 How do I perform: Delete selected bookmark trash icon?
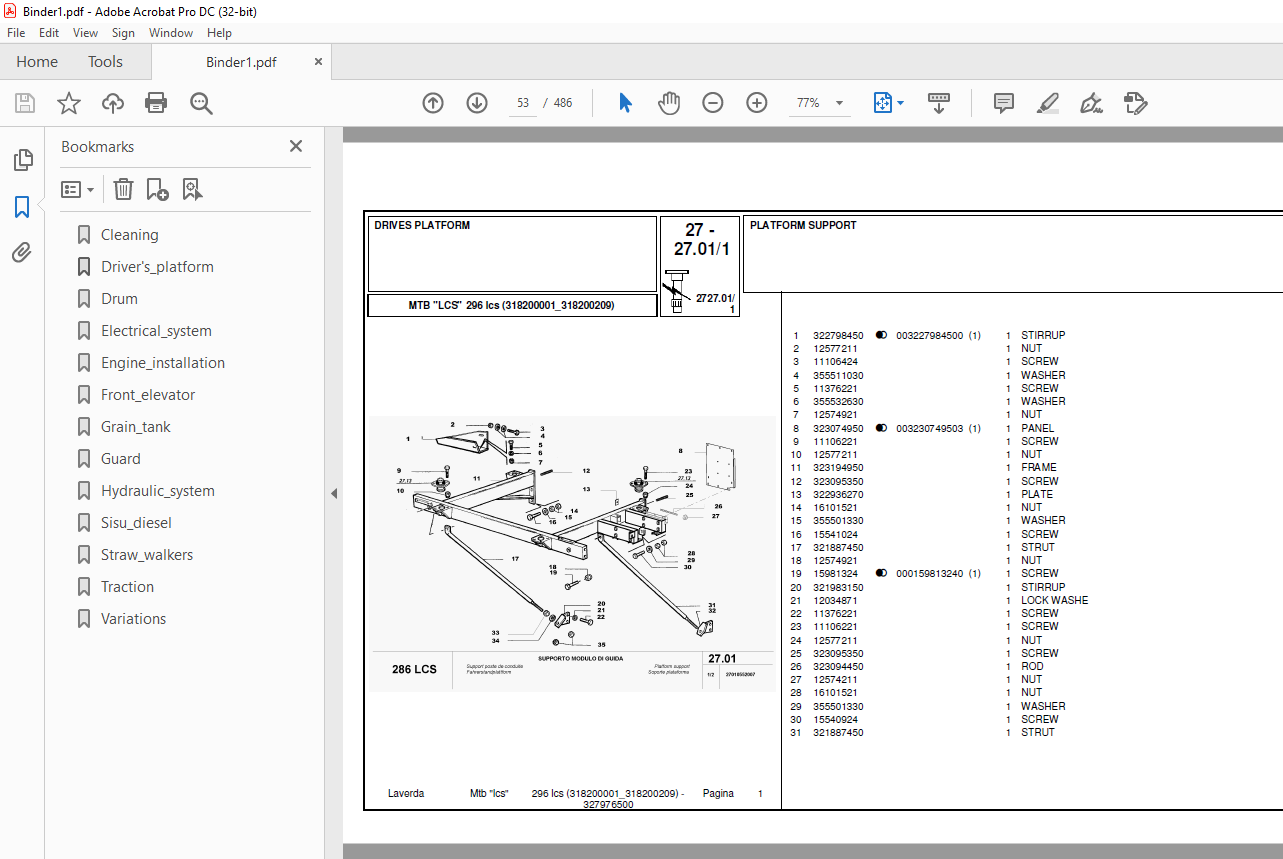(x=123, y=189)
